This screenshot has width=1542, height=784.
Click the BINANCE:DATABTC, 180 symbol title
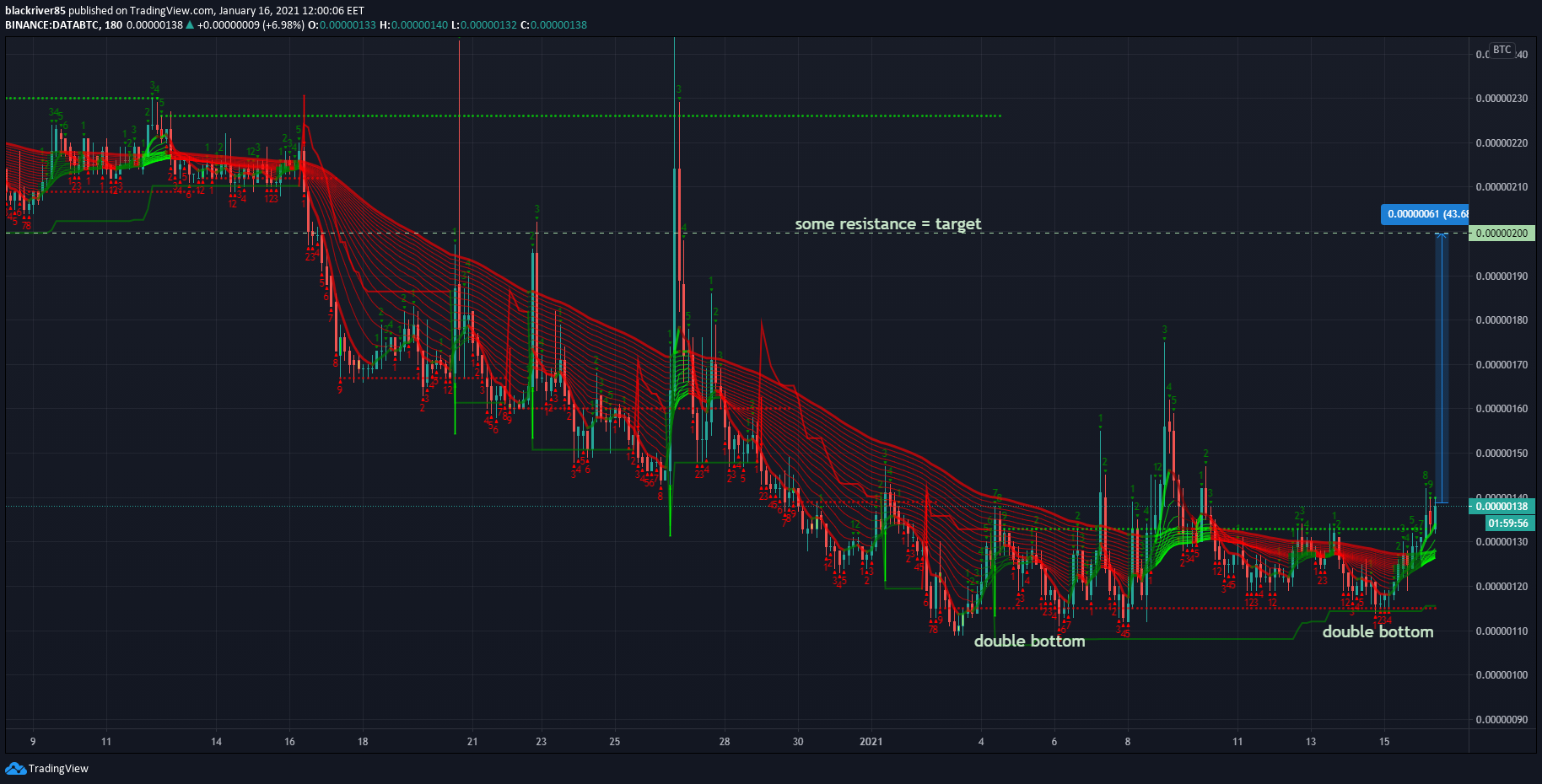click(63, 25)
